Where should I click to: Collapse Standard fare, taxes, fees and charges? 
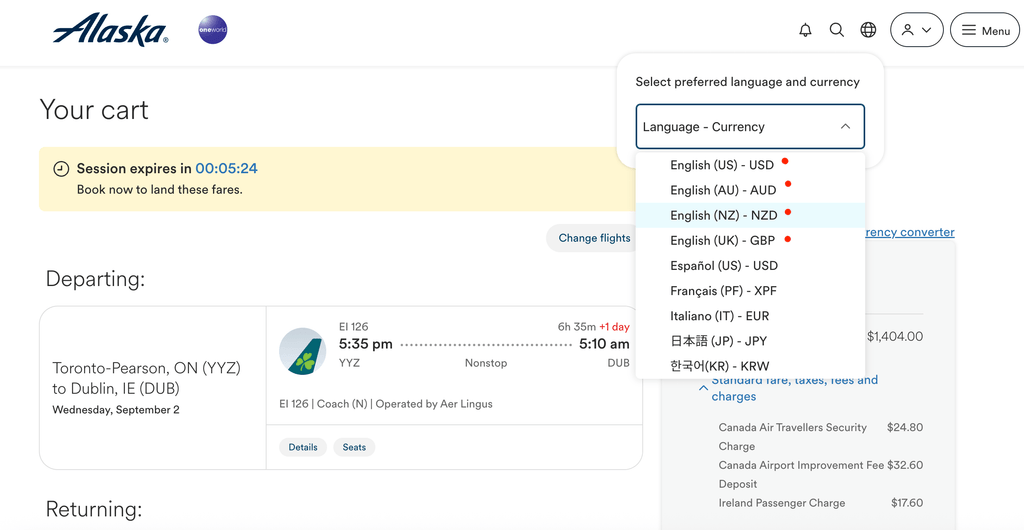[788, 388]
